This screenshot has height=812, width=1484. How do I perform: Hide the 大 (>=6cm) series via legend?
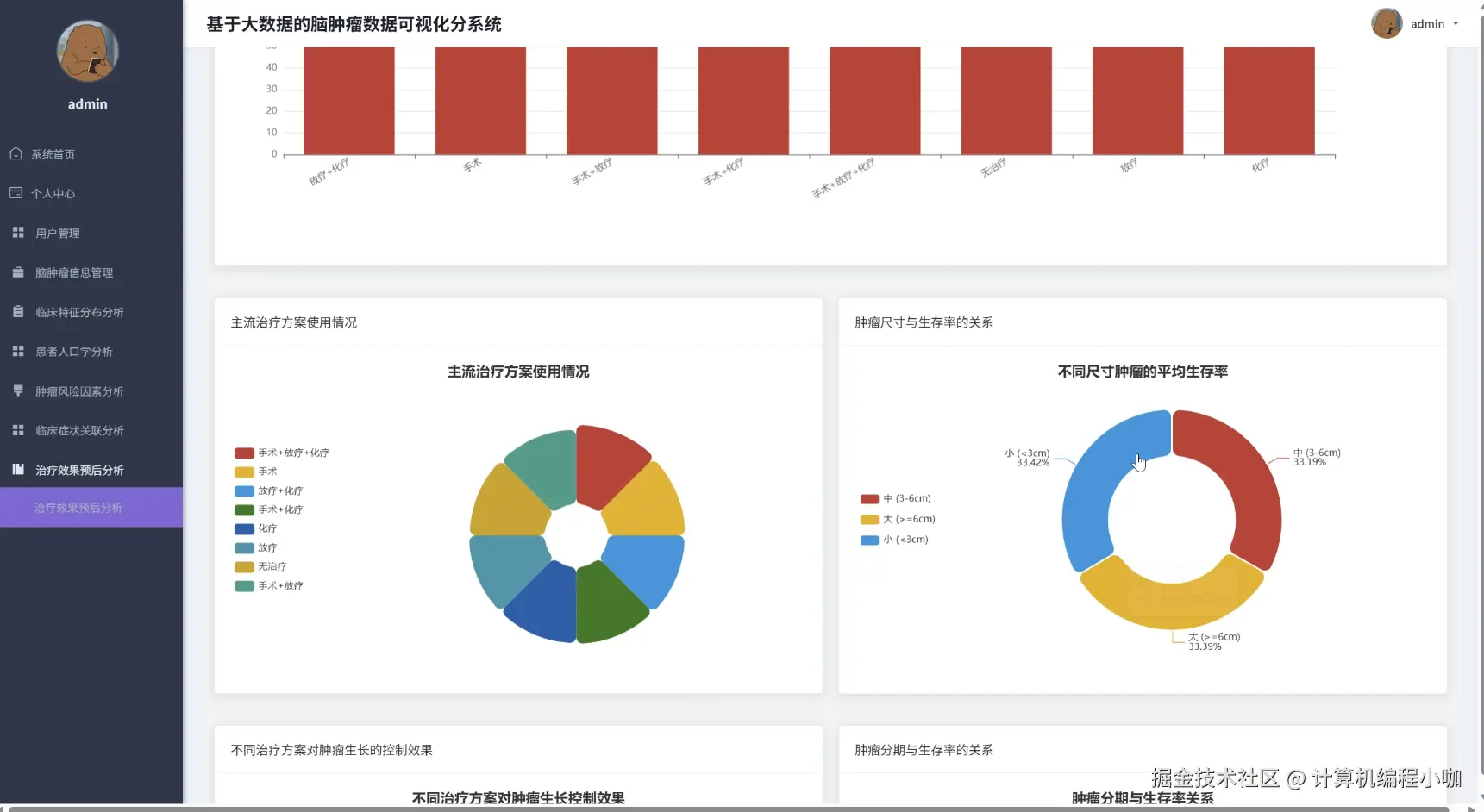pos(869,519)
